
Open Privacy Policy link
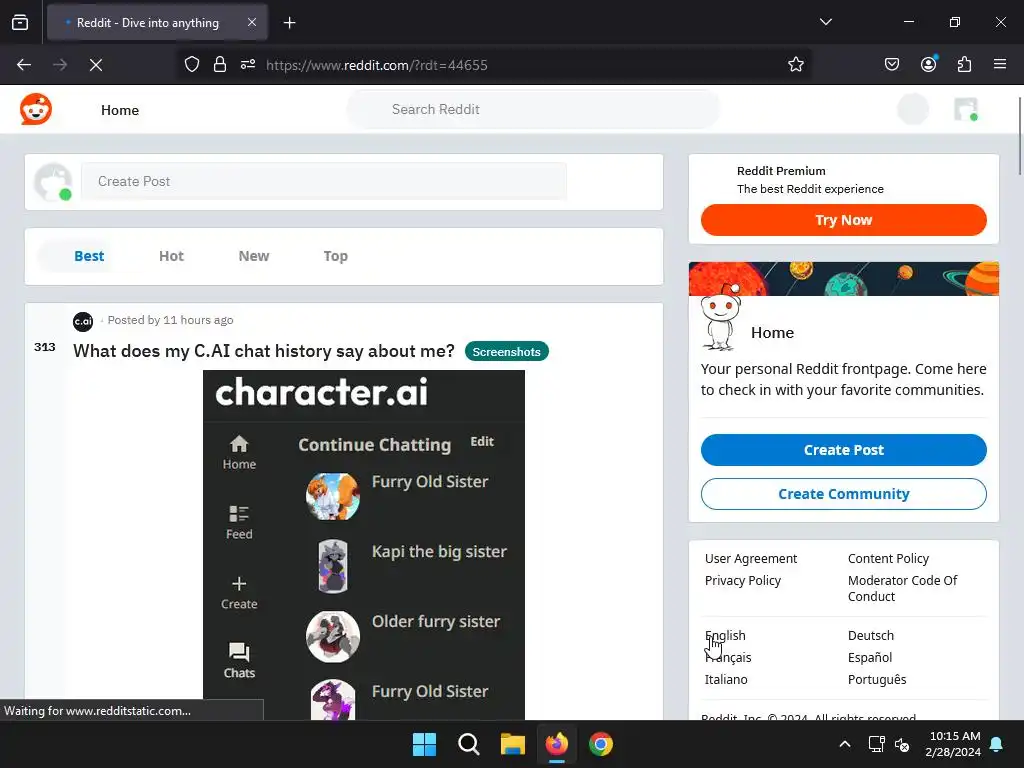coord(743,581)
